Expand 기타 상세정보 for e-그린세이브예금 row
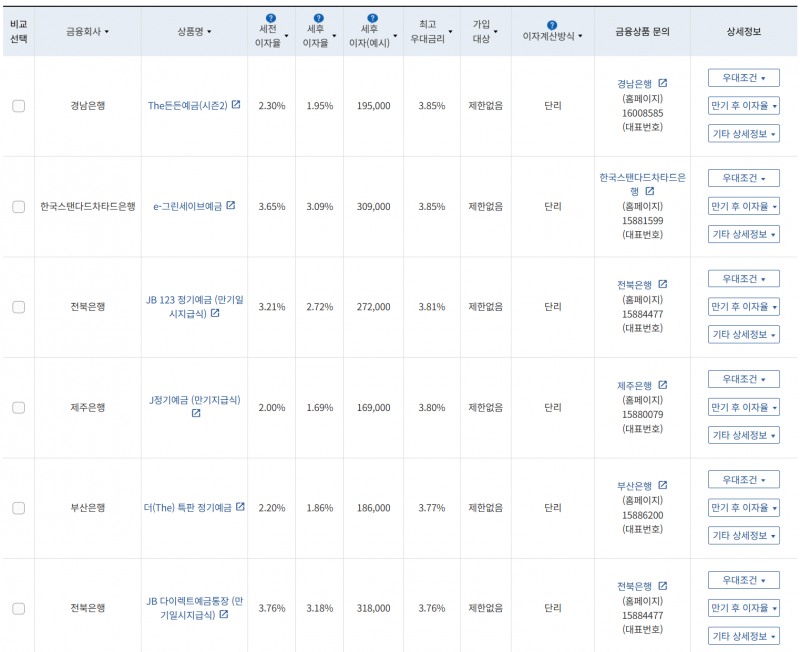The height and width of the screenshot is (652, 800). coord(744,234)
